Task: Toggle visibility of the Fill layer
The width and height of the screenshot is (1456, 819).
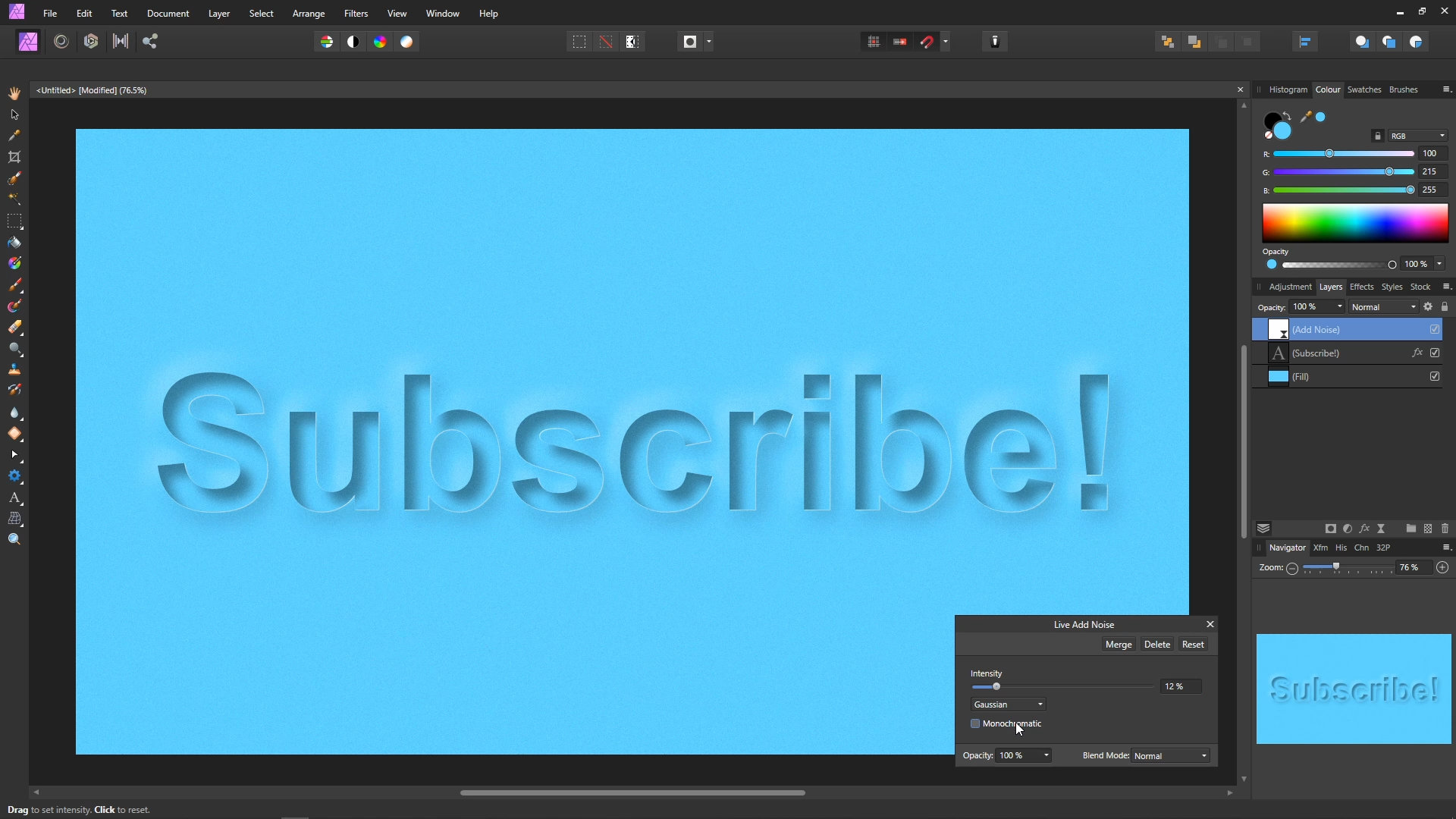Action: pos(1435,376)
